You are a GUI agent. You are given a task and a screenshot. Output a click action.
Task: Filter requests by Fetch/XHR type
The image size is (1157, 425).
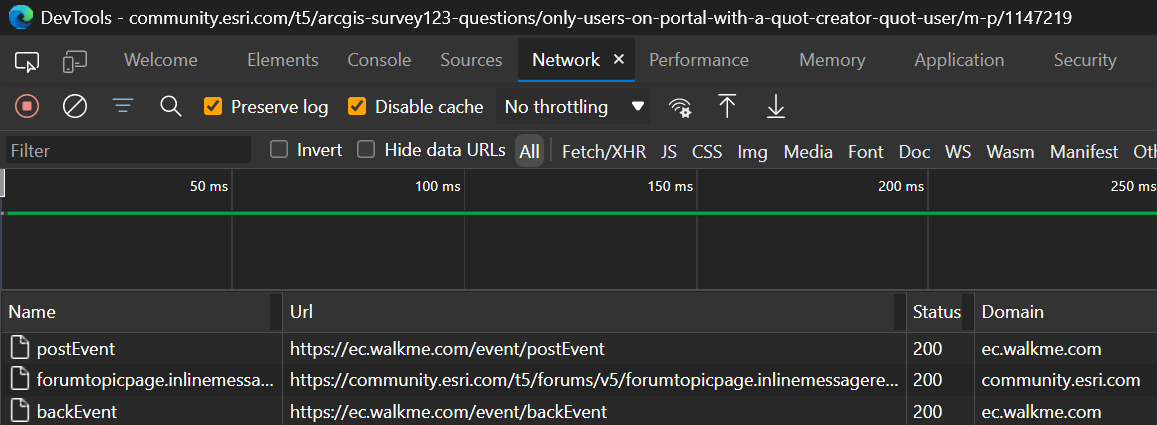604,152
